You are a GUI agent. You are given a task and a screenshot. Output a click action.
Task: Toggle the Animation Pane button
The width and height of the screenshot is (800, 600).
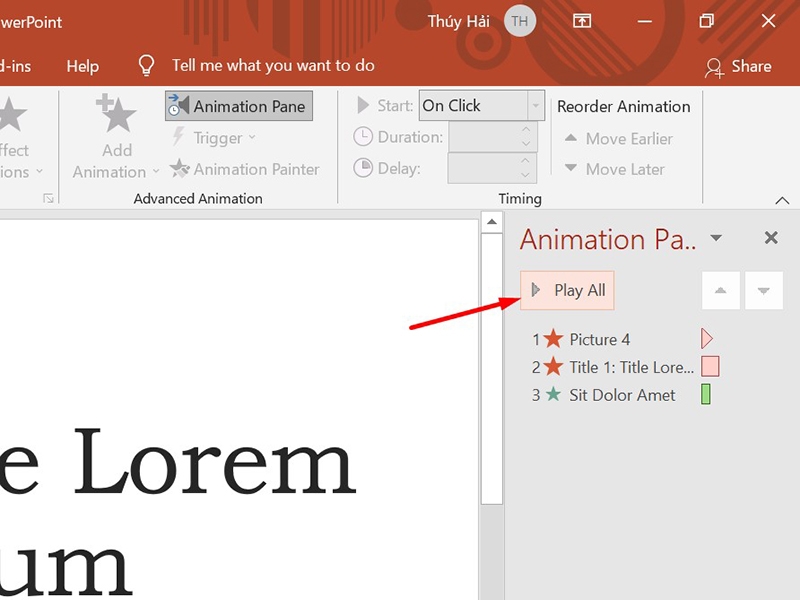pyautogui.click(x=239, y=106)
